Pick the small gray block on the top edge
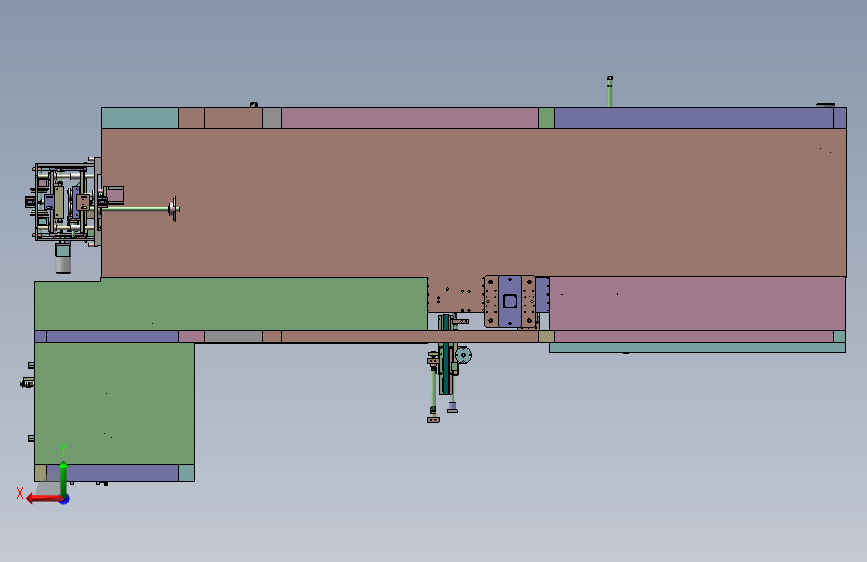This screenshot has width=867, height=562. 271,118
